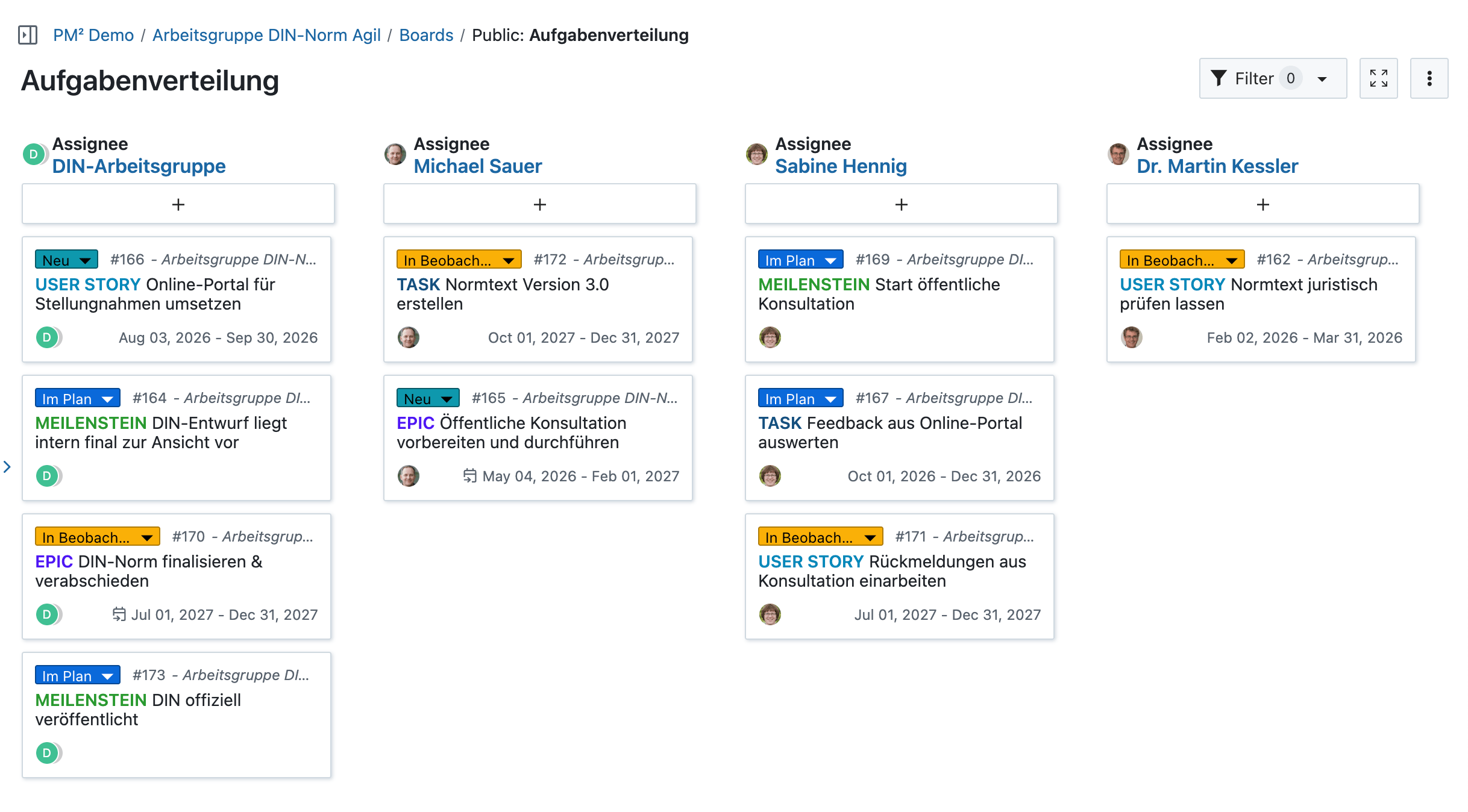Image resolution: width=1468 pixels, height=812 pixels.
Task: Open card Normtext juristisch prüfen lassen
Action: click(x=1248, y=294)
